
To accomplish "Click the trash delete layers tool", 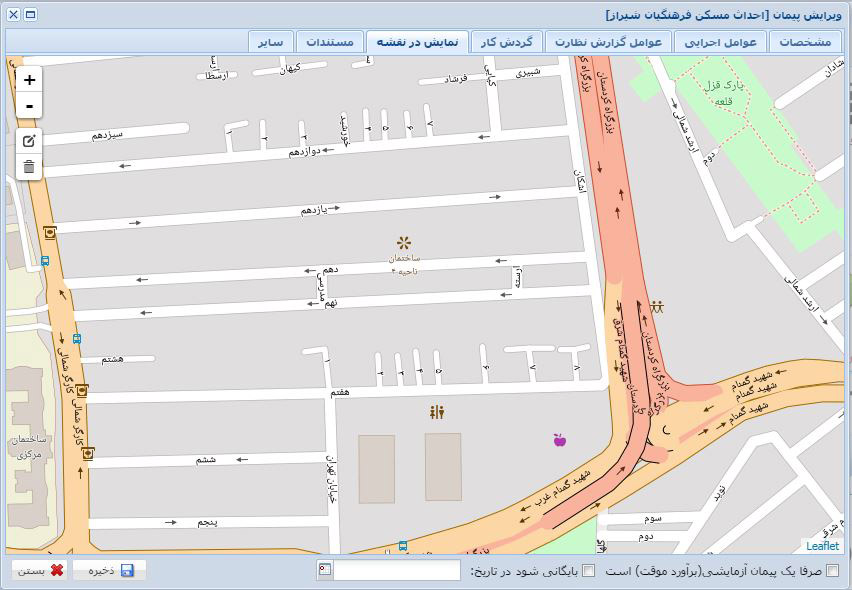I will pyautogui.click(x=29, y=167).
